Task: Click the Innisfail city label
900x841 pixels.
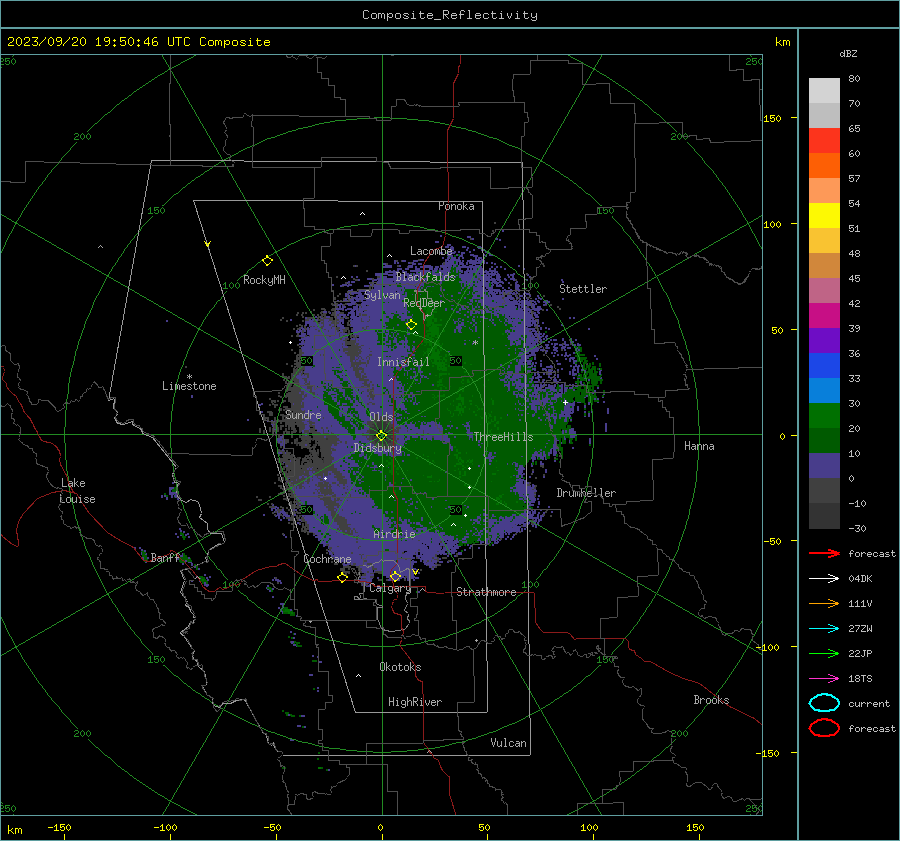Action: [x=403, y=362]
